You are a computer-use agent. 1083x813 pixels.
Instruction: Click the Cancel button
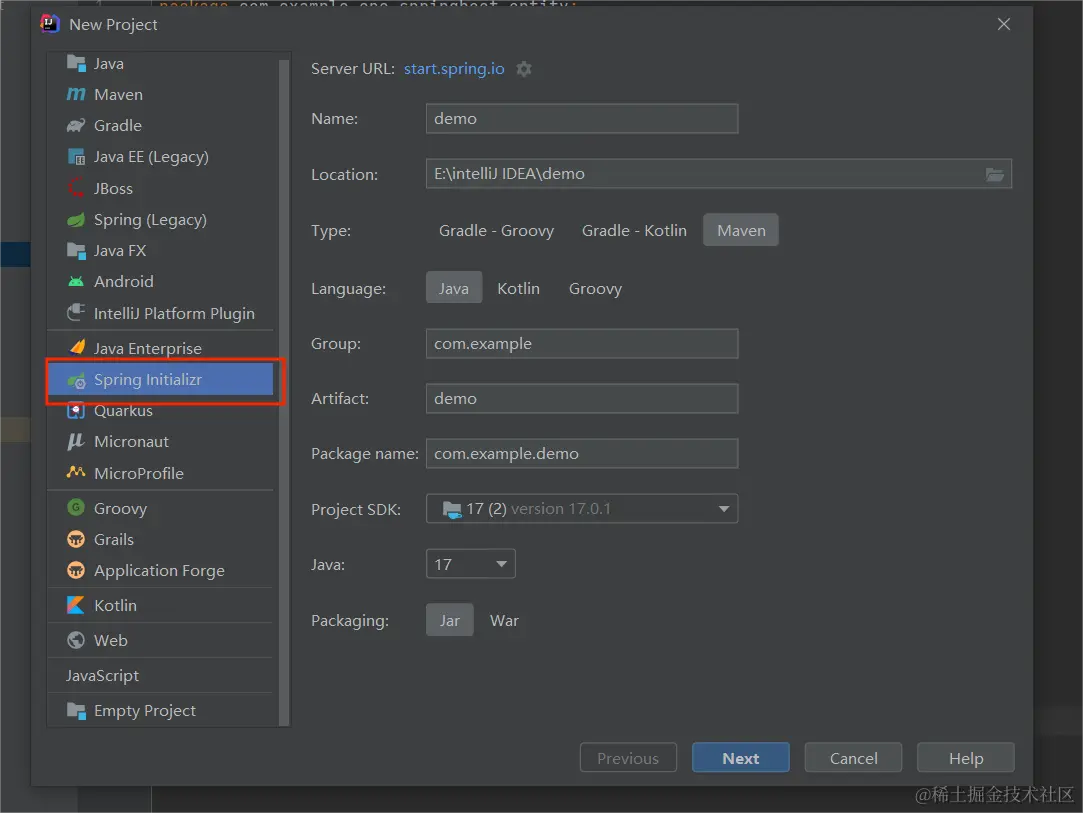[x=853, y=758]
